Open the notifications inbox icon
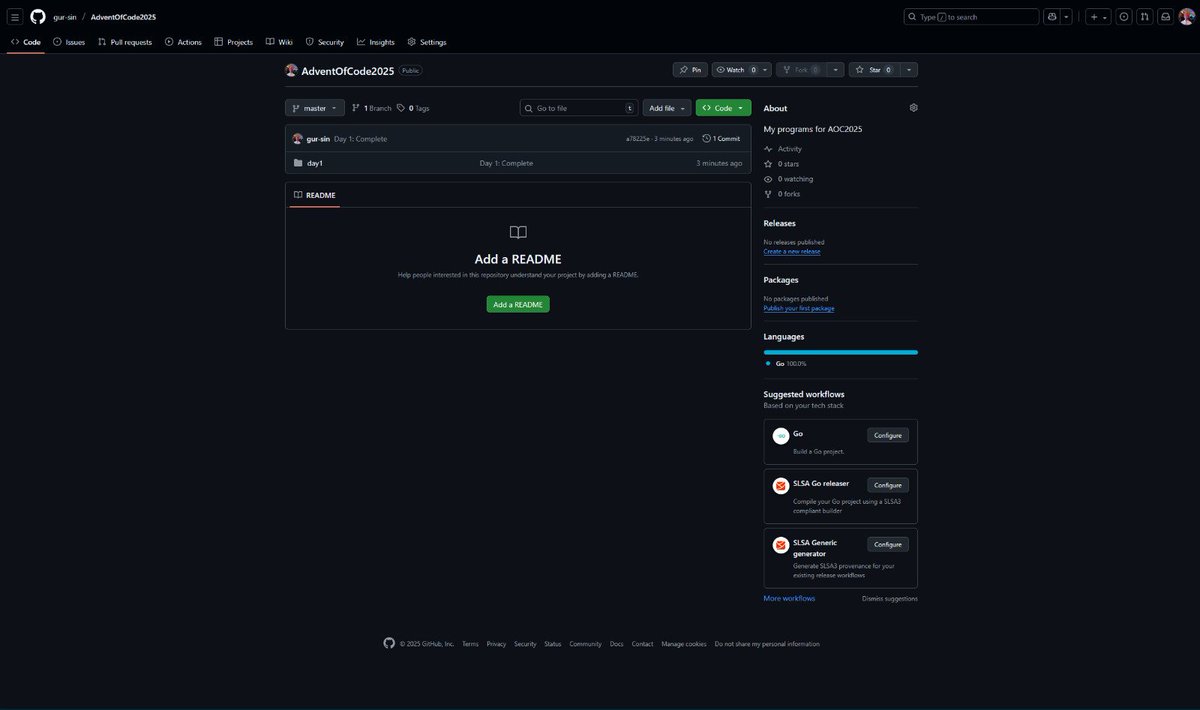1200x710 pixels. (x=1164, y=17)
